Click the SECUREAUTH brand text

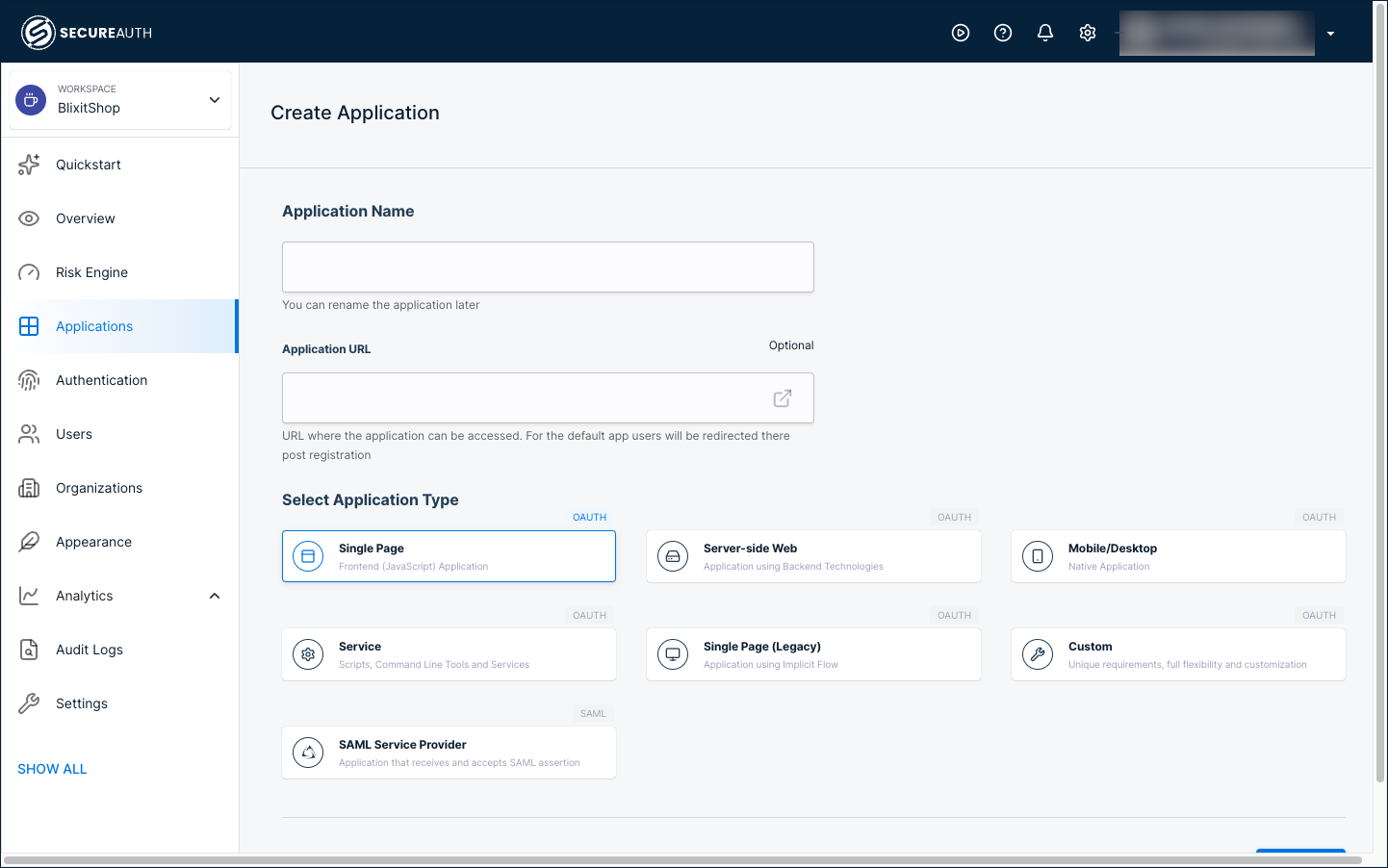106,33
